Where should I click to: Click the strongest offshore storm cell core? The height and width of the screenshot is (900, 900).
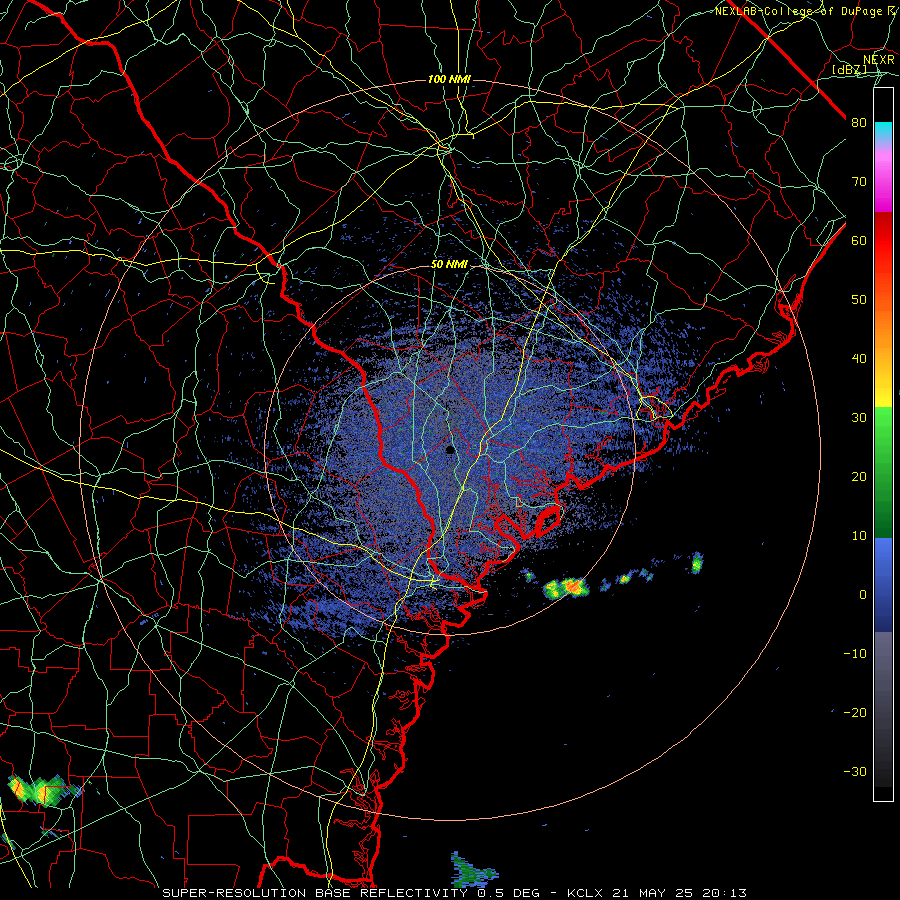click(x=572, y=587)
